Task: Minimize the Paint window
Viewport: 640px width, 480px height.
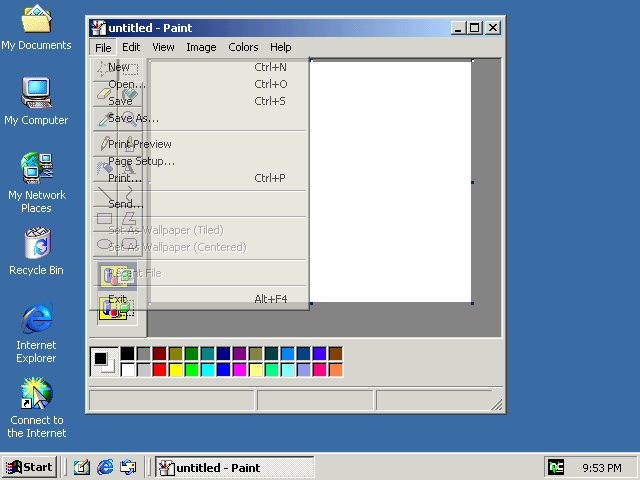Action: coord(458,28)
